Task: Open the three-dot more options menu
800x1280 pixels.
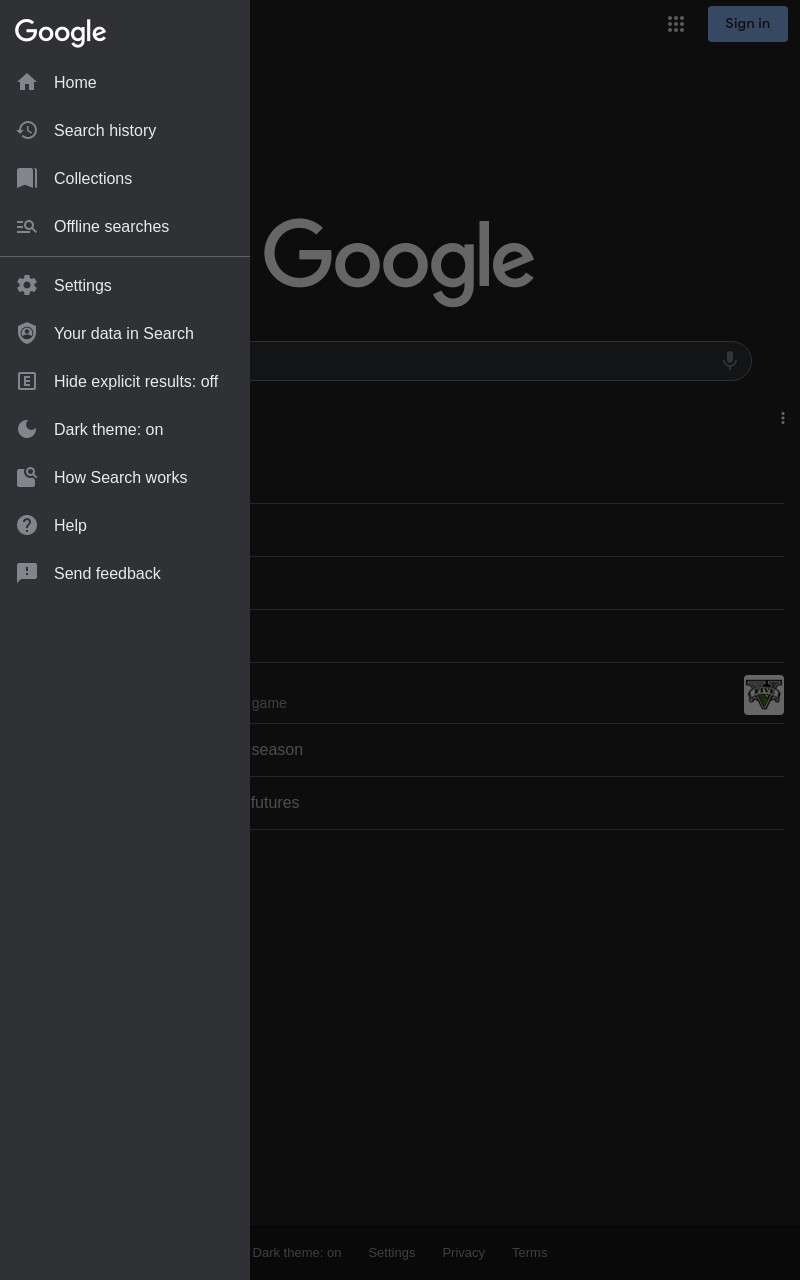Action: [x=783, y=418]
